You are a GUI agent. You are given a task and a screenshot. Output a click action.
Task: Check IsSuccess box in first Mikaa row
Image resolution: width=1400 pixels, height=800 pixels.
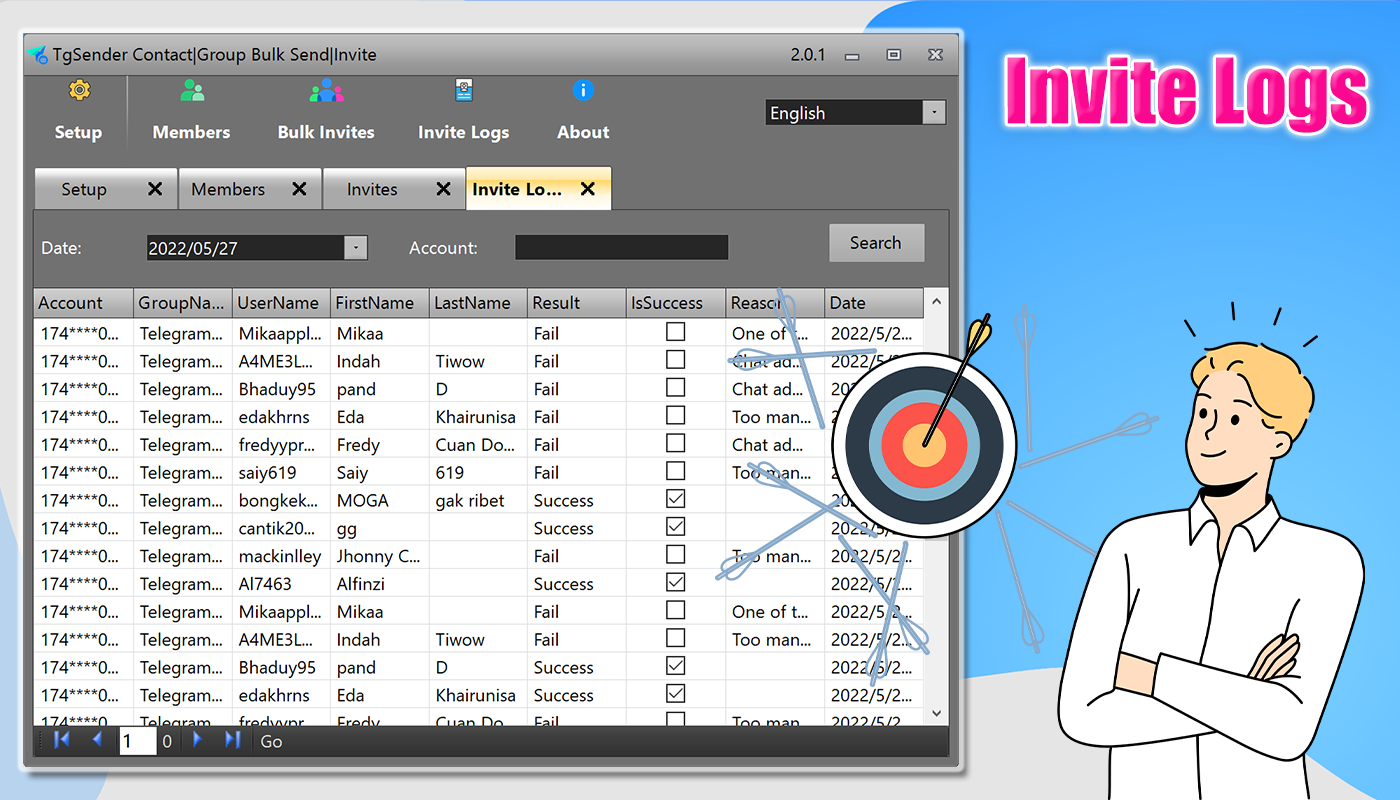(676, 332)
